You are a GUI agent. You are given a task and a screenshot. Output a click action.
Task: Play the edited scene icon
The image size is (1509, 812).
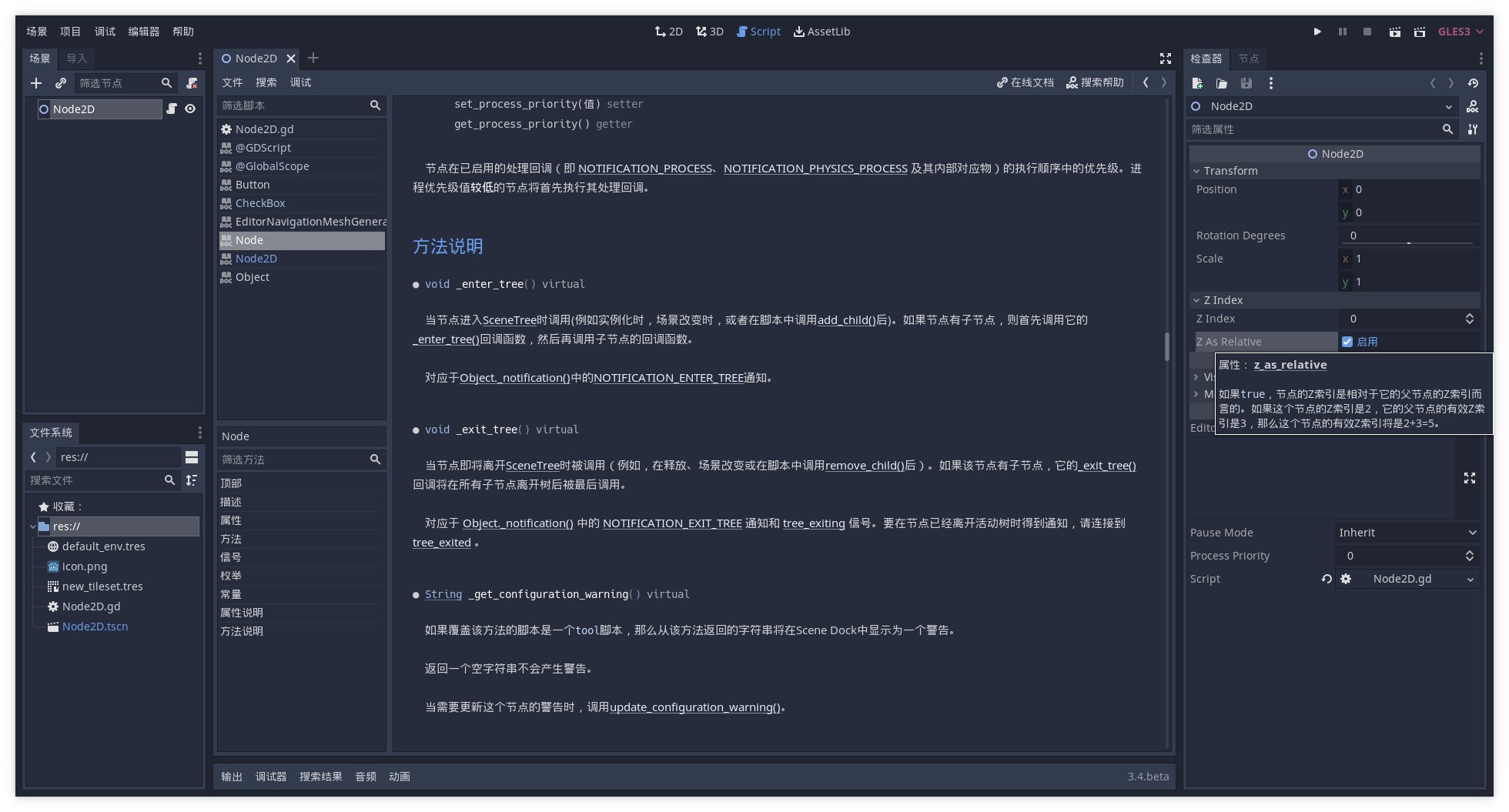coord(1394,32)
